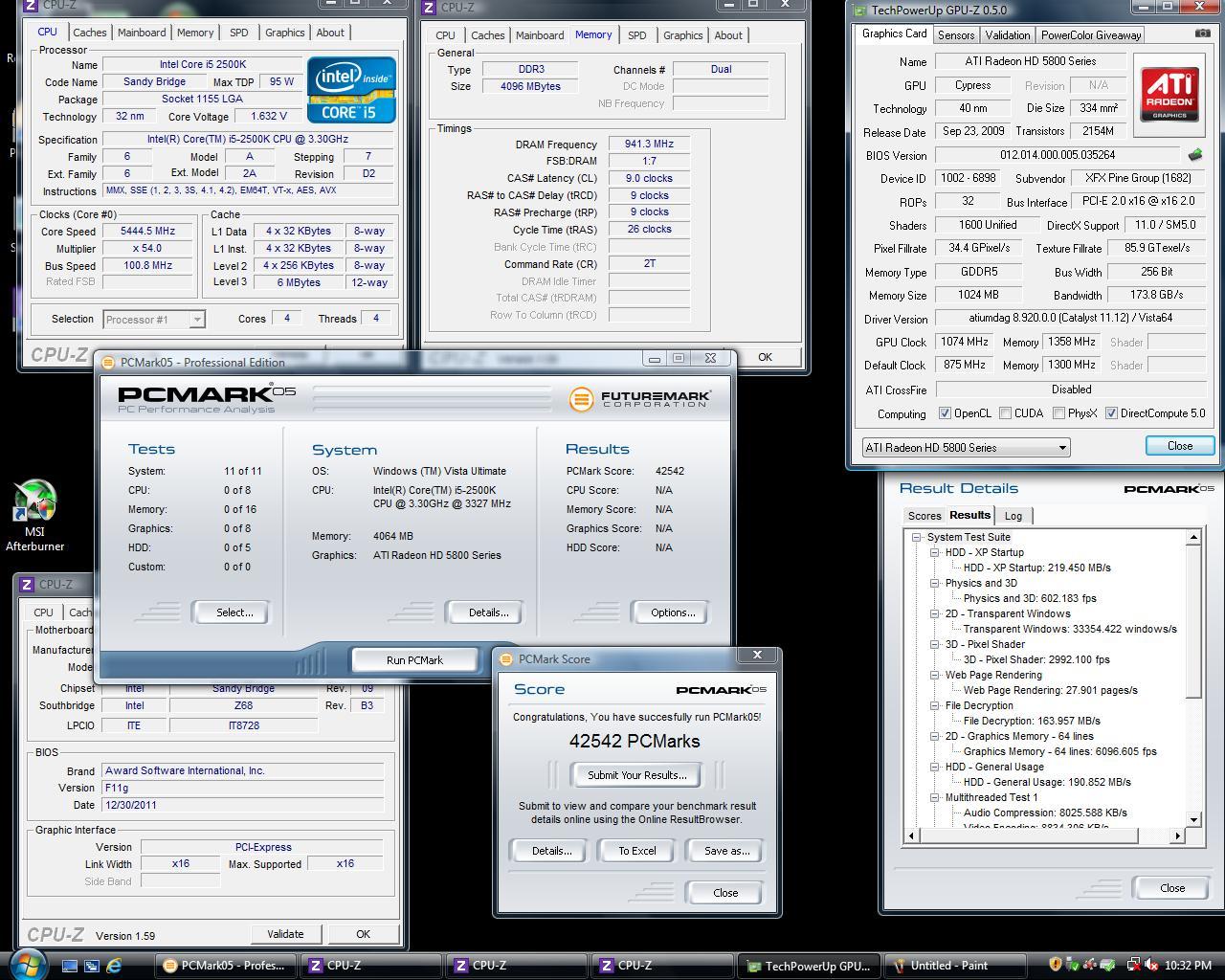Toggle the CUDA checkbox in GPU-Z
Image resolution: width=1225 pixels, height=980 pixels.
(x=1005, y=413)
